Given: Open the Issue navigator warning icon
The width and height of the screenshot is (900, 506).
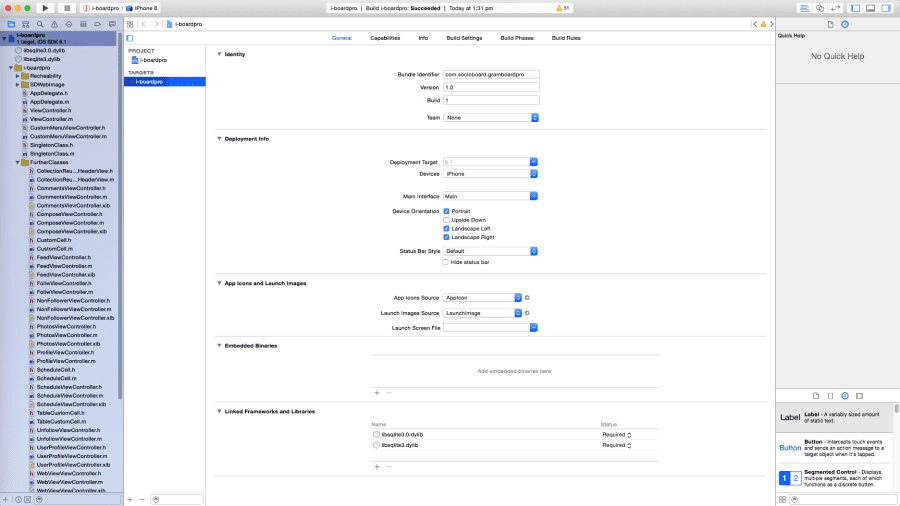Looking at the screenshot, I should coord(54,24).
